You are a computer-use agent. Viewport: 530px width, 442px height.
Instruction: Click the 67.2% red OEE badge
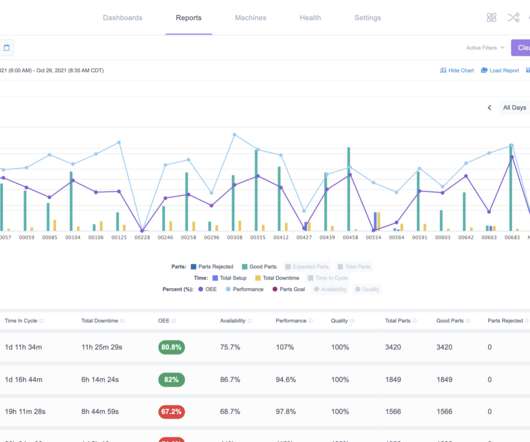tap(172, 412)
